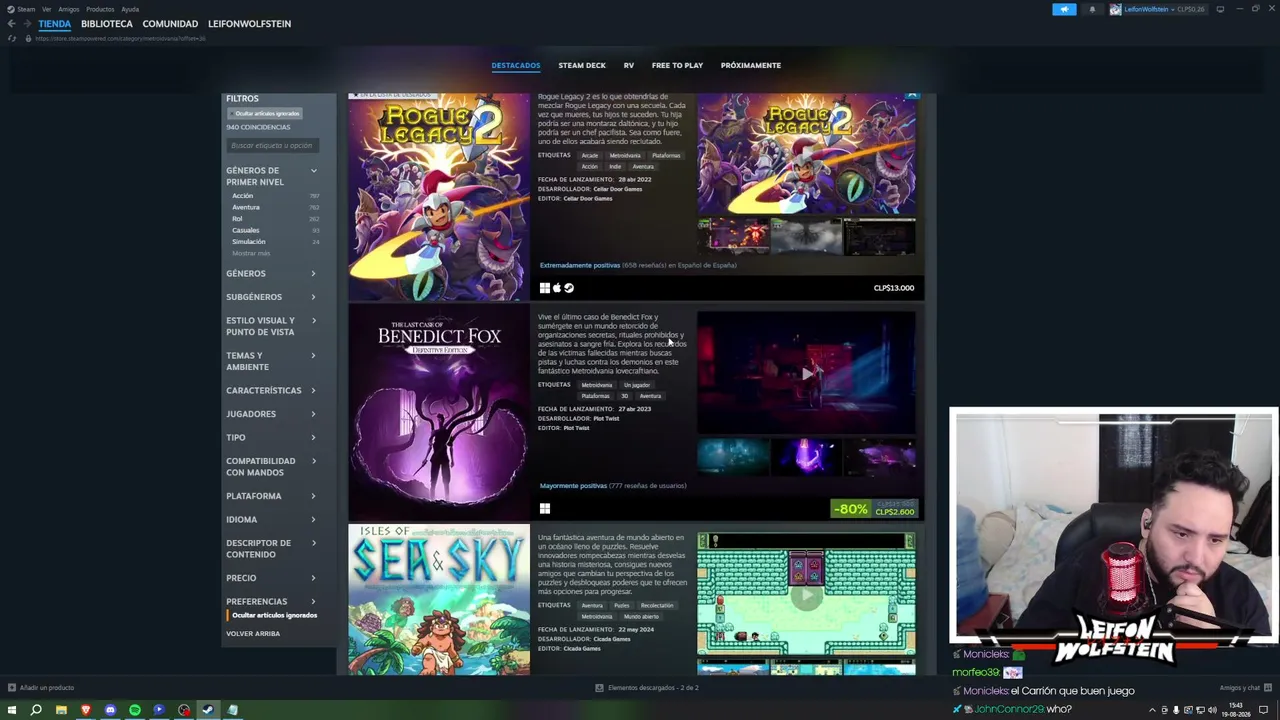Click the Buscar etiqueta u opción search field
The height and width of the screenshot is (720, 1280).
click(273, 146)
